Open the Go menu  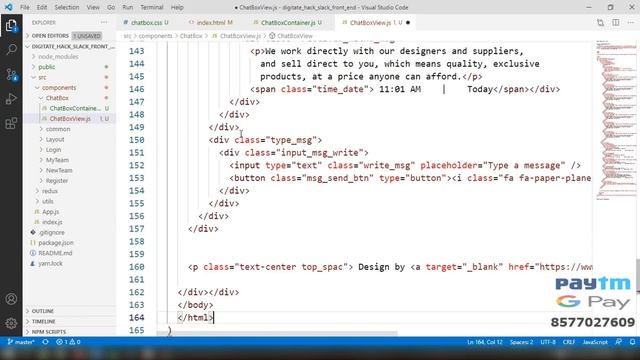pyautogui.click(x=111, y=7)
